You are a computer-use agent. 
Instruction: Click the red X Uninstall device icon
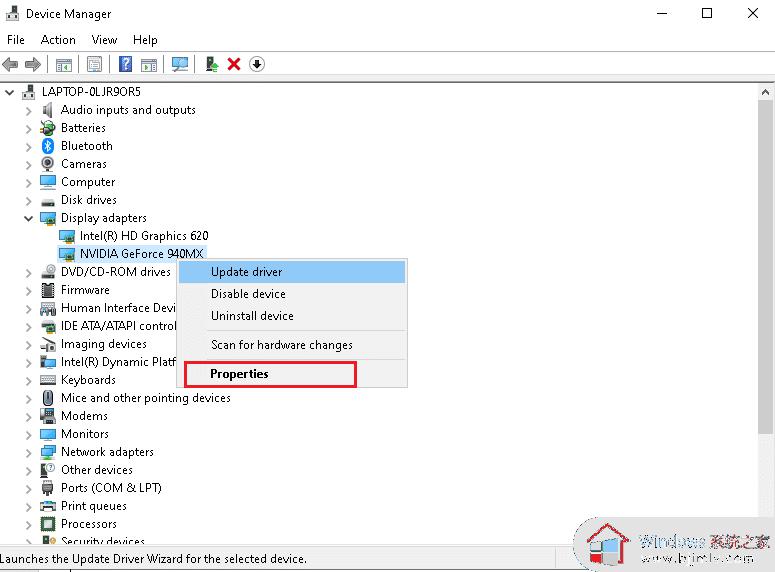(x=234, y=64)
